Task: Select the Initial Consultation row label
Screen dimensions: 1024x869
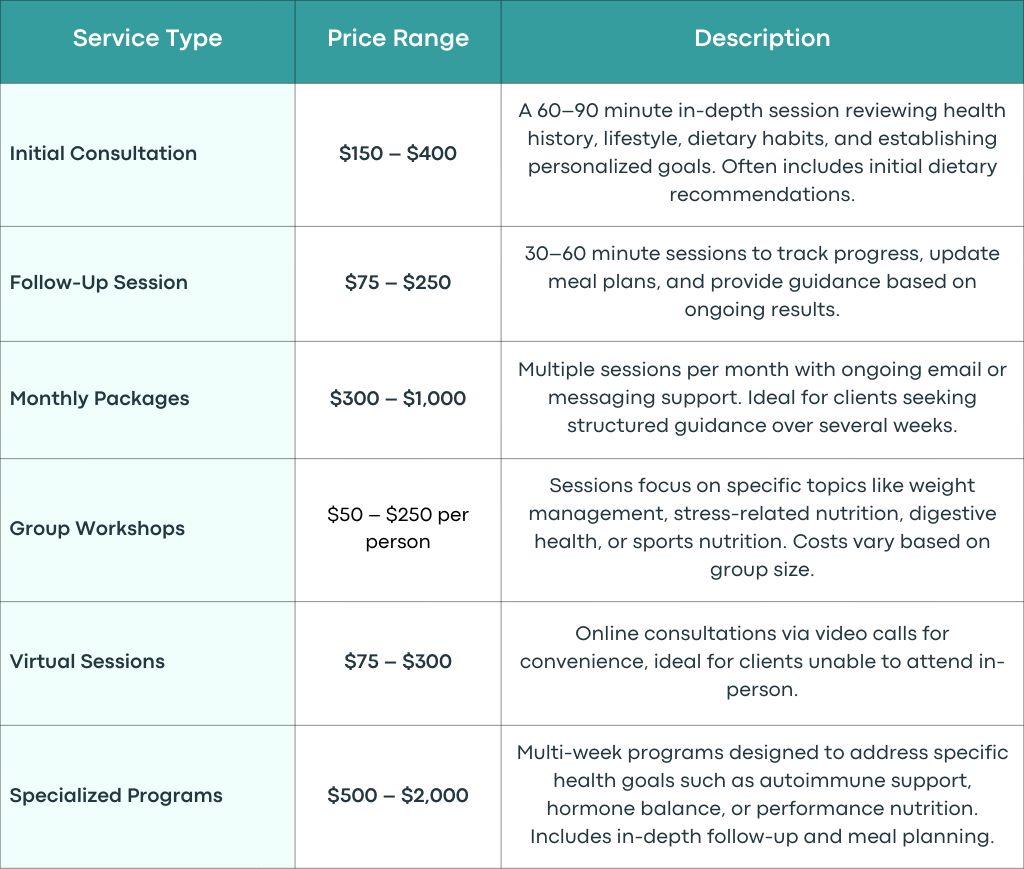Action: coord(103,153)
